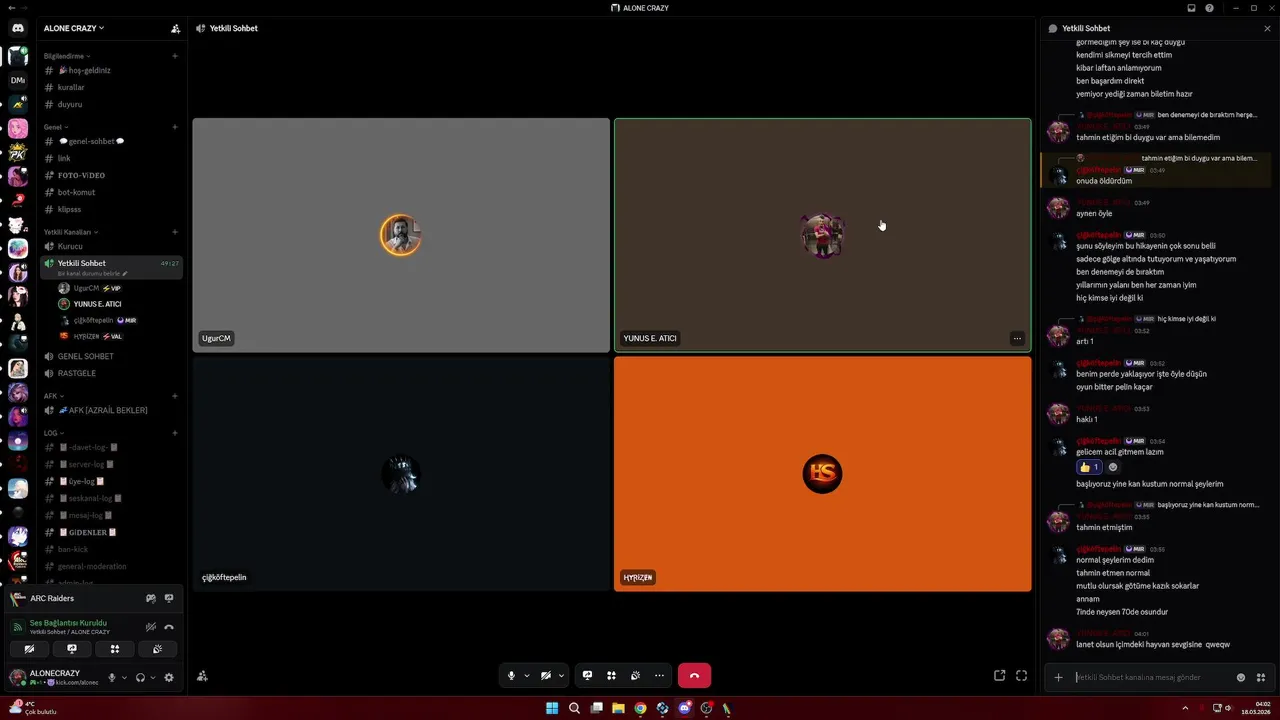Click the share screen button in the voice panel

72,649
